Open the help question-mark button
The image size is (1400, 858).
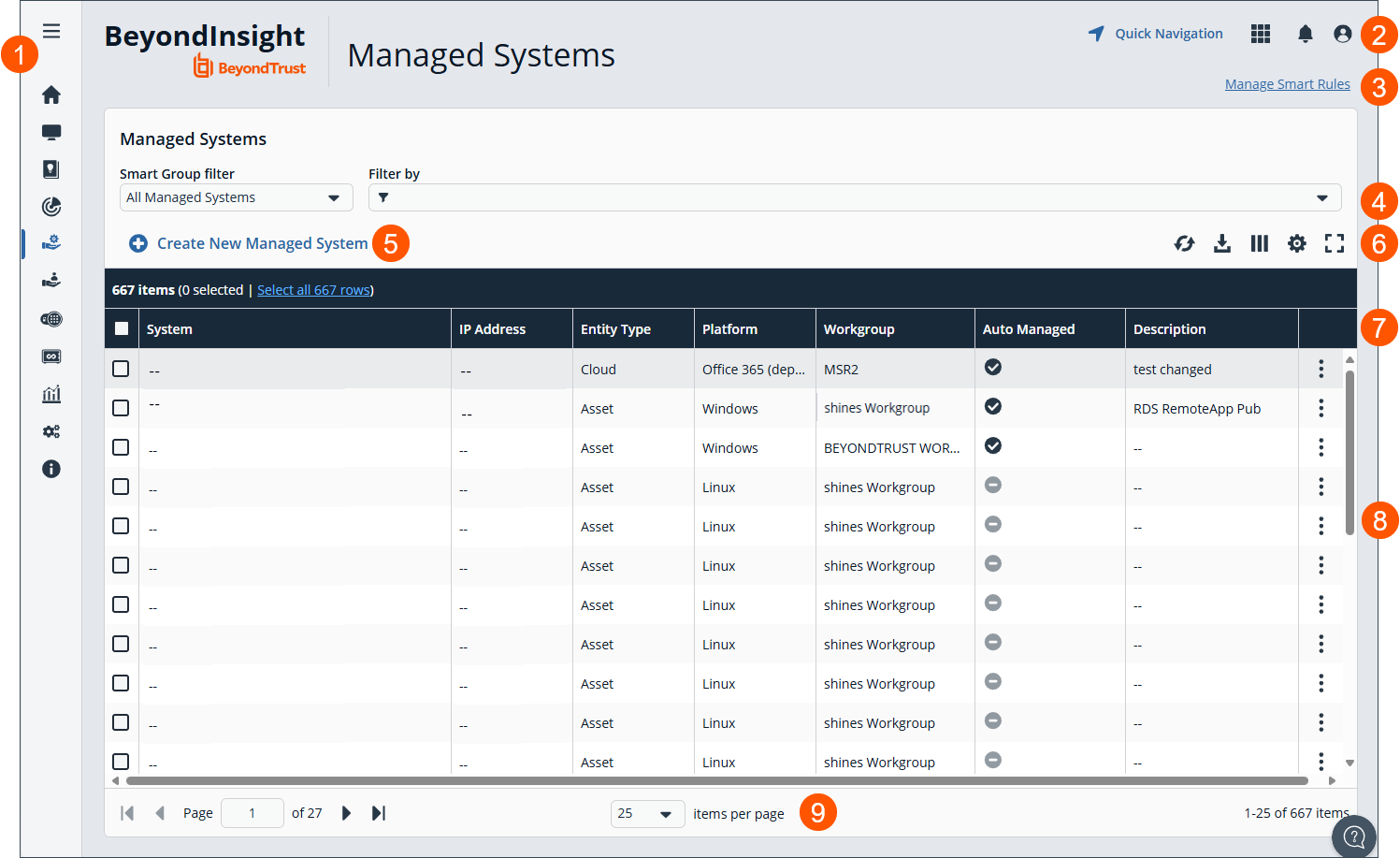coord(1354,836)
